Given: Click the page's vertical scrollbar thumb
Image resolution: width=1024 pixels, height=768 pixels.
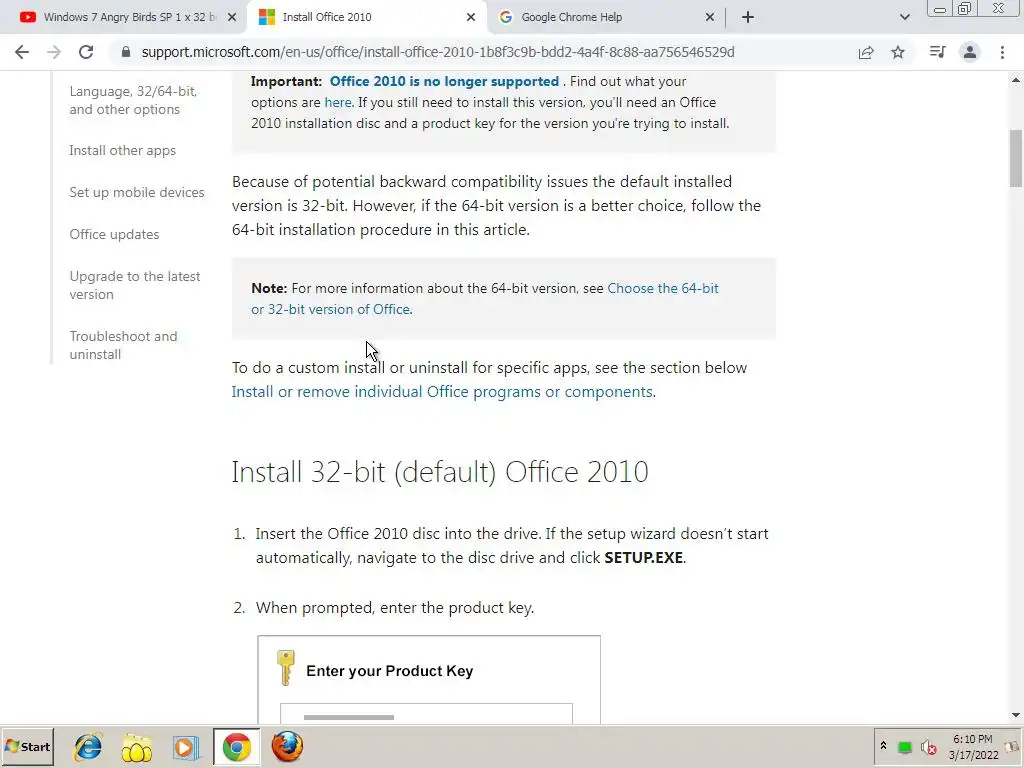Looking at the screenshot, I should pos(1016,158).
